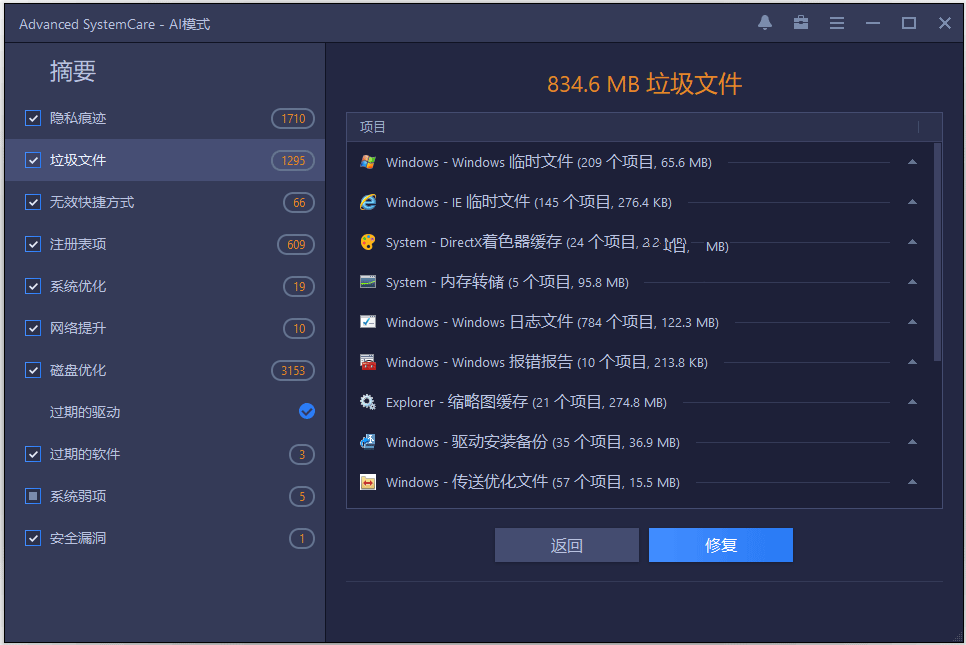Viewport: 966px width, 645px height.
Task: Expand the IE 临时文件 row arrow
Action: [912, 202]
